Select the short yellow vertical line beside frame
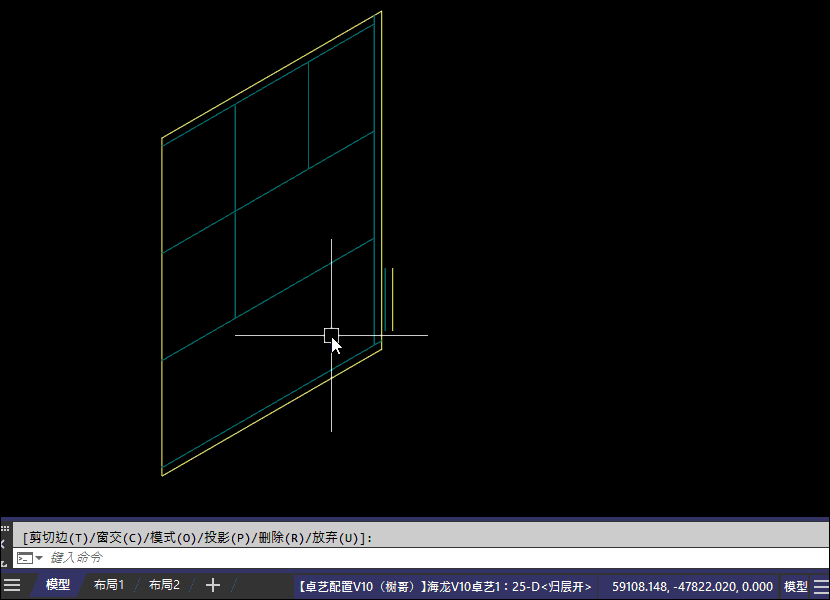The width and height of the screenshot is (830, 600). (393, 300)
